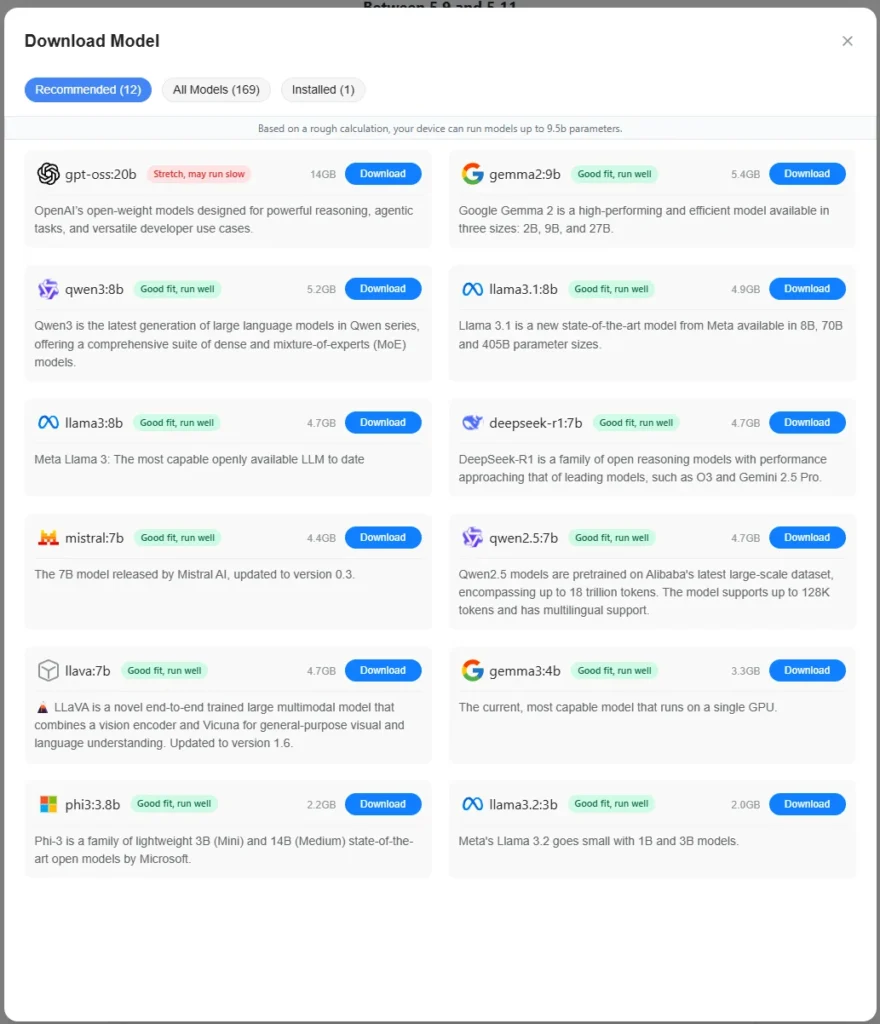Image resolution: width=880 pixels, height=1024 pixels.
Task: Click the Mistral logo beside mistral:7b
Action: point(48,538)
